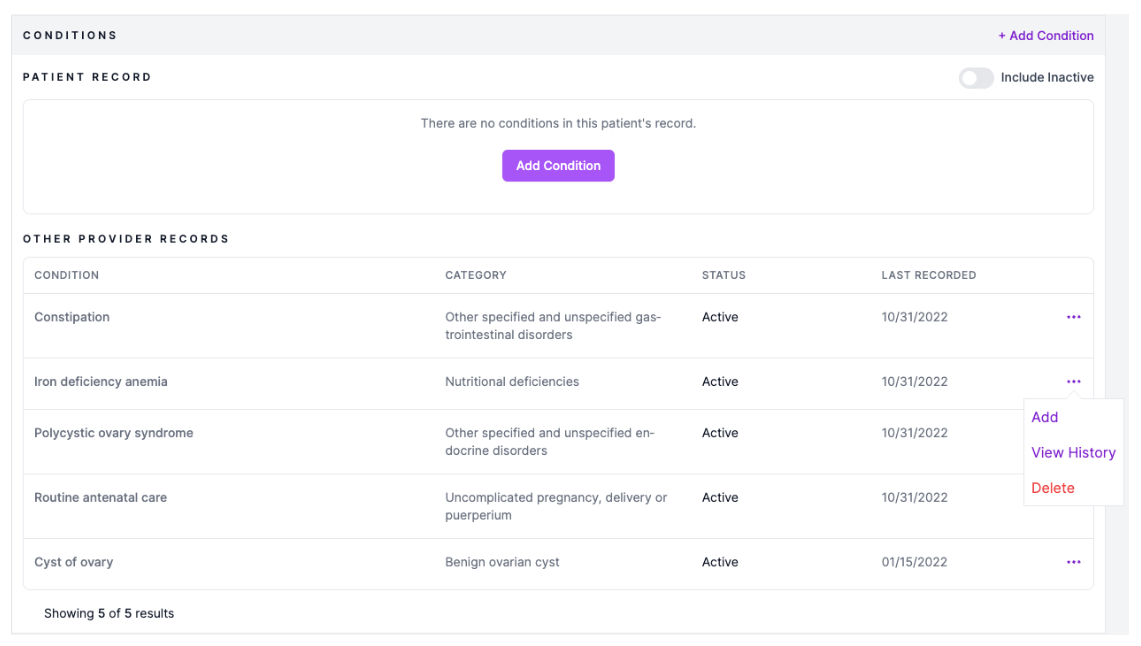Click the Condition column header
This screenshot has height=646, width=1141.
[67, 275]
